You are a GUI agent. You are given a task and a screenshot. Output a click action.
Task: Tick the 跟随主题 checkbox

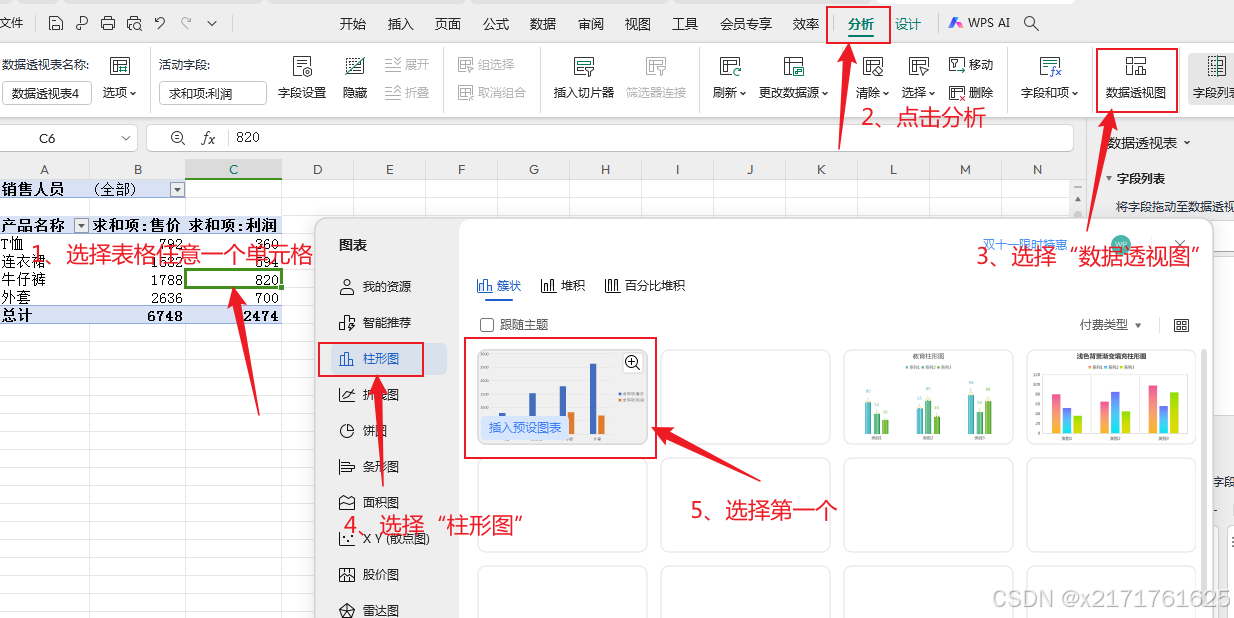click(x=487, y=325)
